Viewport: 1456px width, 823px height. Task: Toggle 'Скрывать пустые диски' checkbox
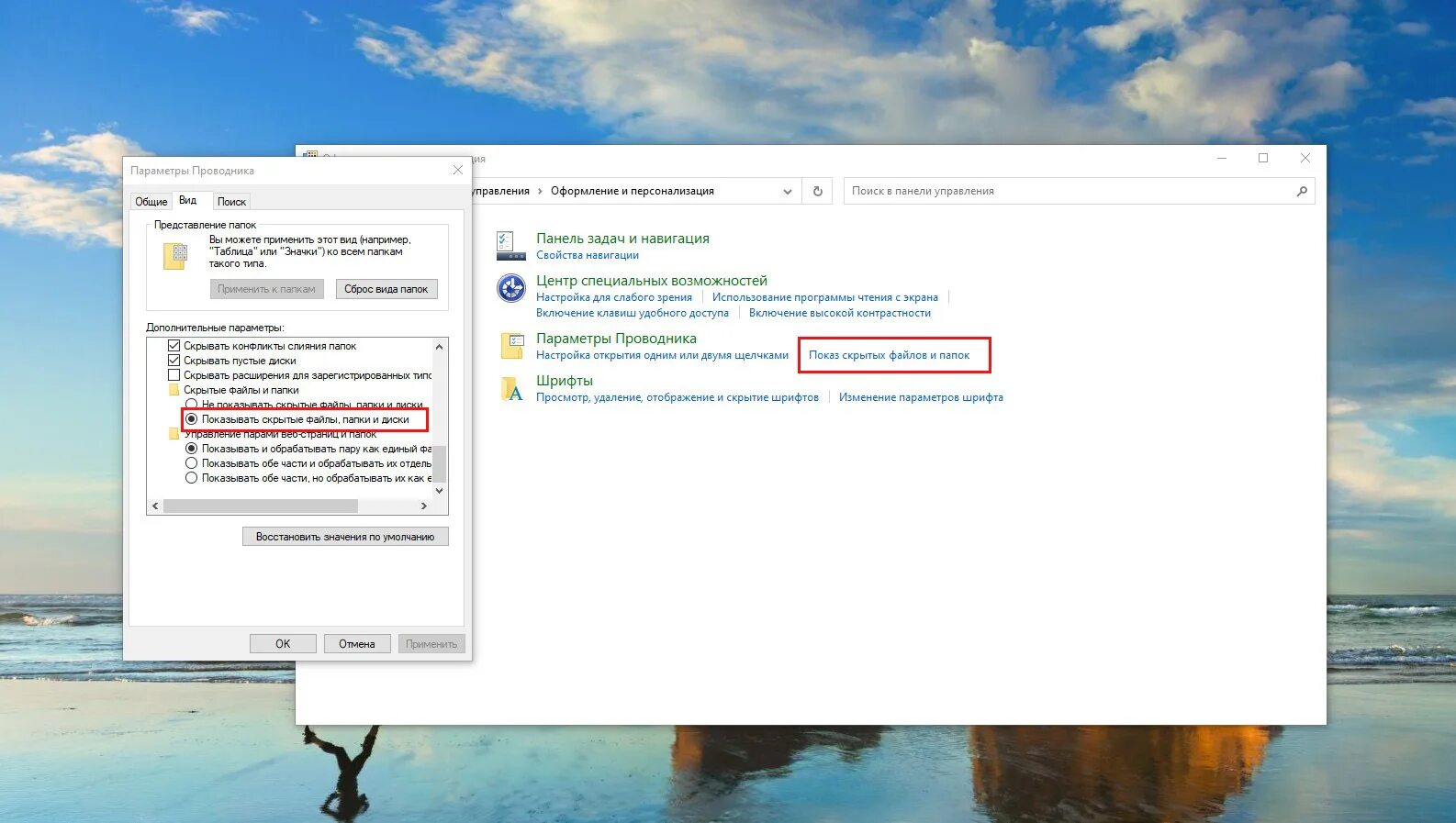click(x=174, y=361)
